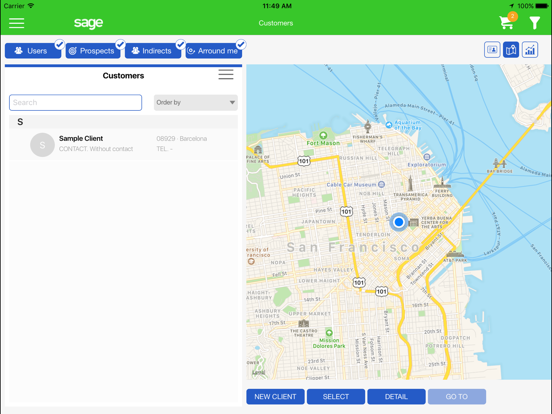Toggle the Arround me filter

(214, 51)
